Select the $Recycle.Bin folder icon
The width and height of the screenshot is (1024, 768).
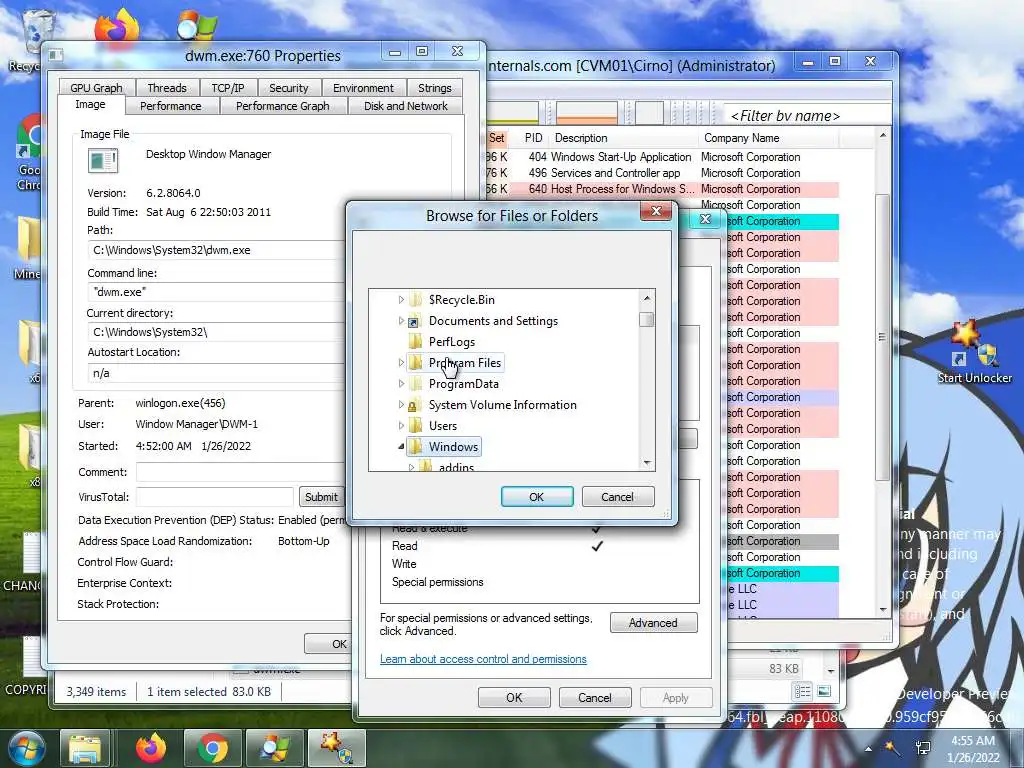pyautogui.click(x=415, y=300)
